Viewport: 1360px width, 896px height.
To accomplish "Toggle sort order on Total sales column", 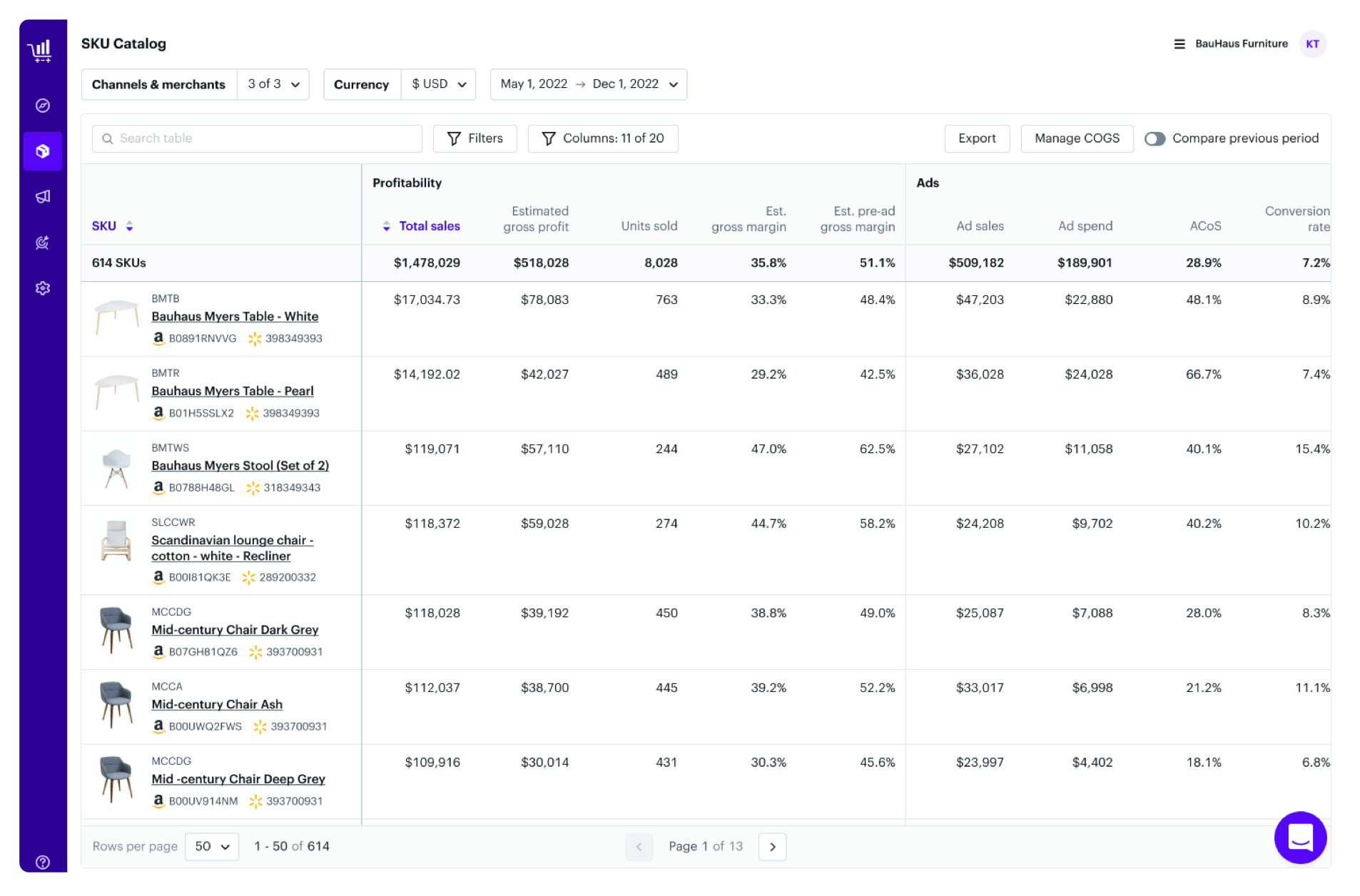I will tap(386, 226).
